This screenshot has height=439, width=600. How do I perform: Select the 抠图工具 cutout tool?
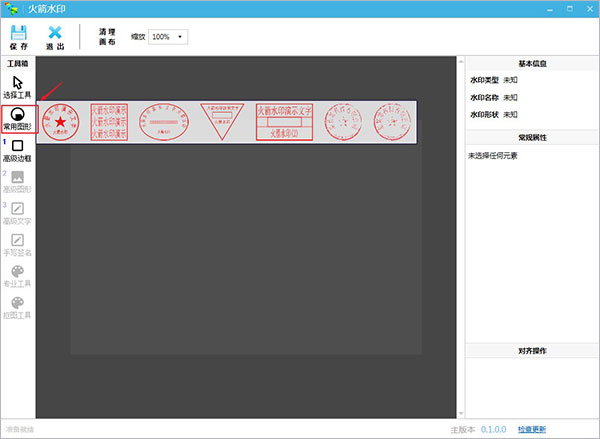point(17,308)
